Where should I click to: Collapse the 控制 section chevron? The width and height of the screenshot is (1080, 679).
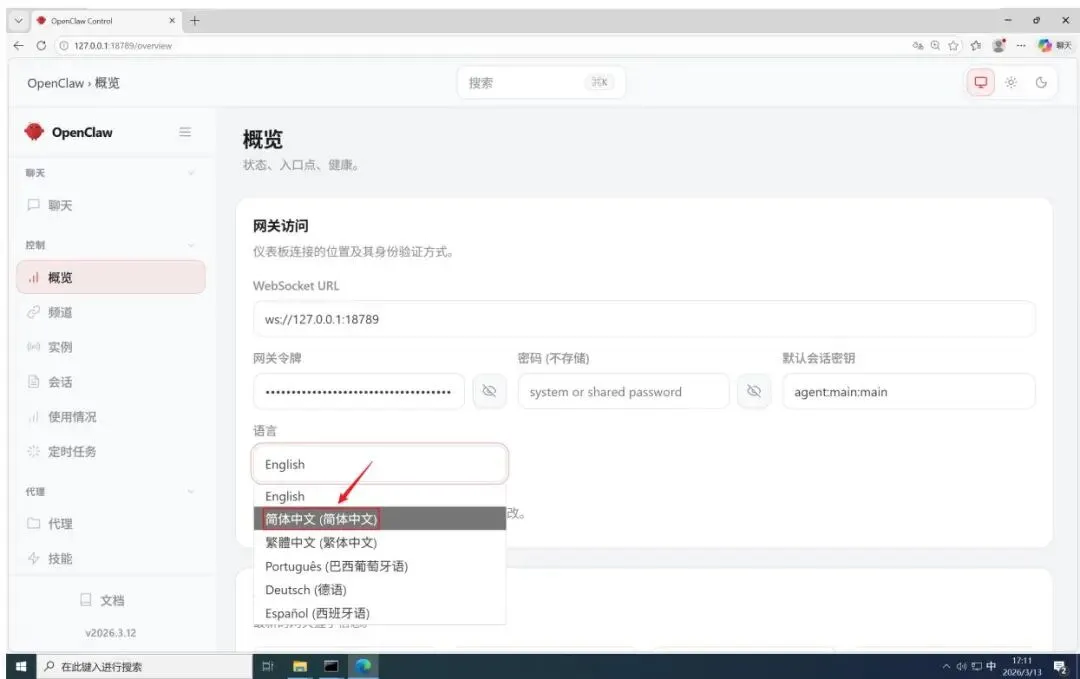pyautogui.click(x=191, y=244)
